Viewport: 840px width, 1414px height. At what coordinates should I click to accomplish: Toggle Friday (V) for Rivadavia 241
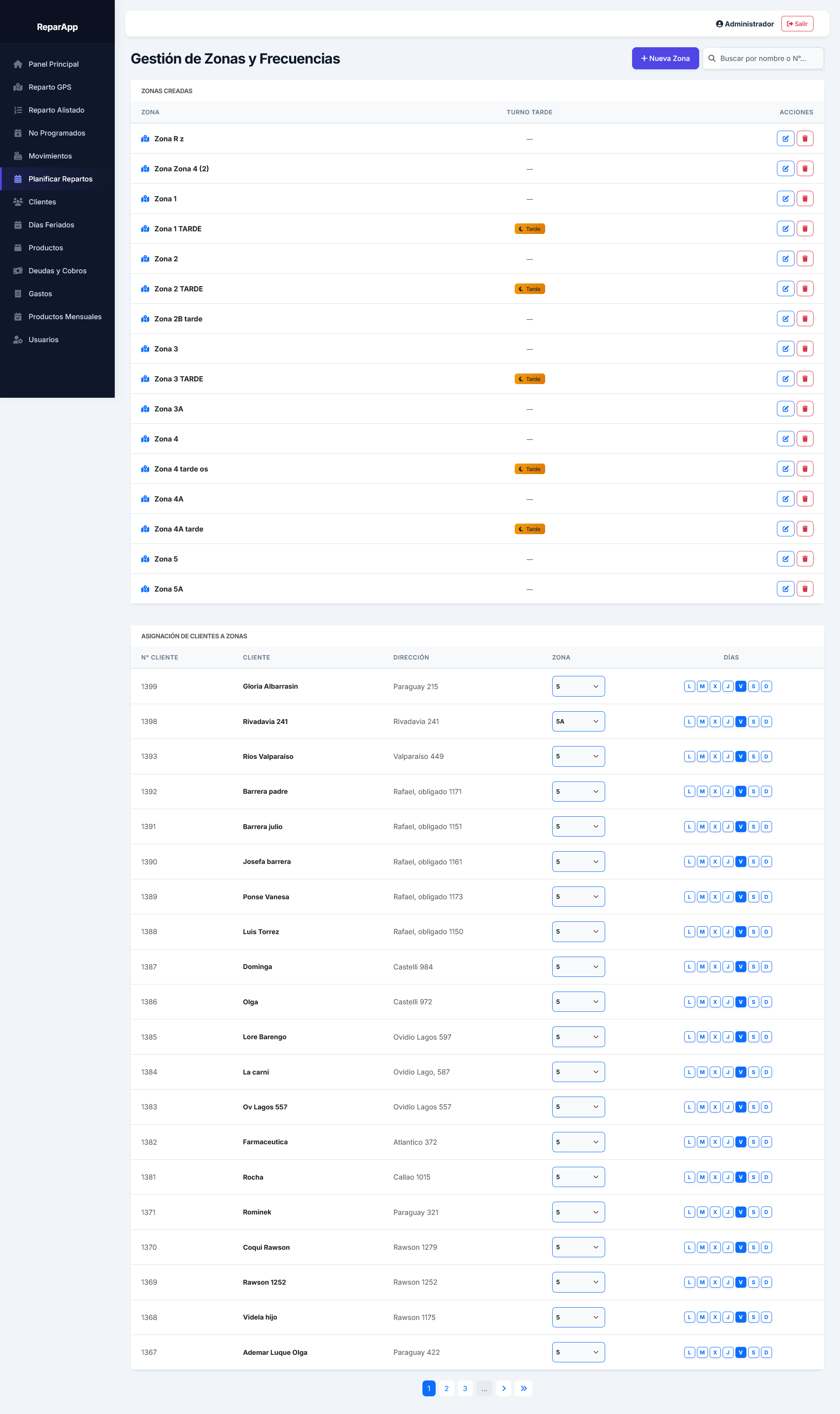[x=740, y=721]
